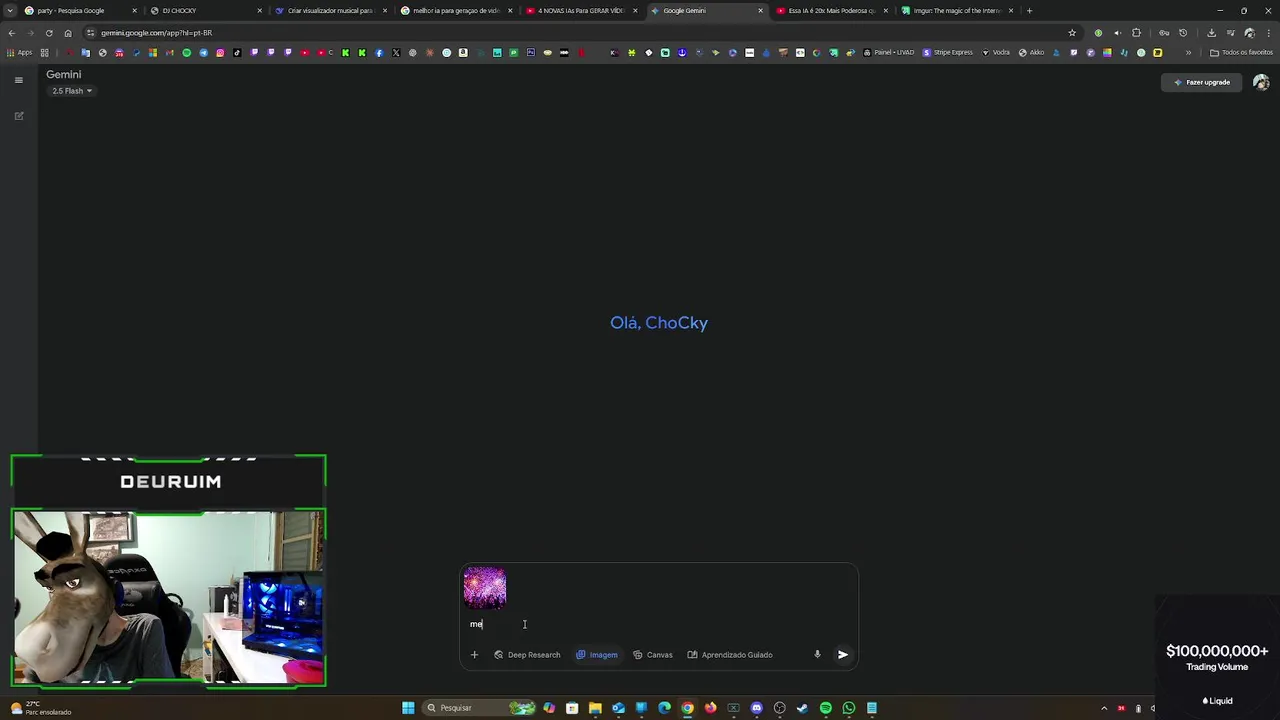The height and width of the screenshot is (720, 1280).
Task: Open the Gemini main menu hamburger icon
Action: [18, 80]
